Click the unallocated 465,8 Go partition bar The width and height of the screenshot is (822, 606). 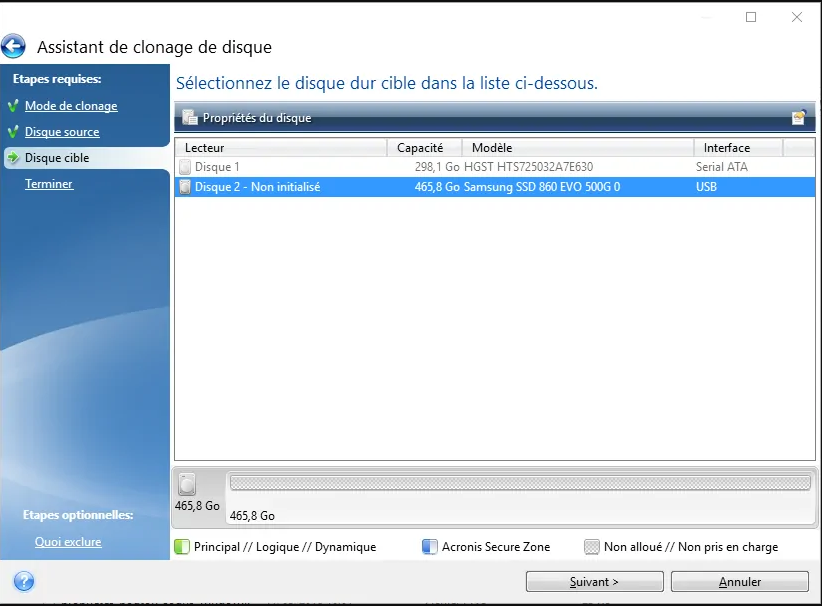pyautogui.click(x=519, y=483)
